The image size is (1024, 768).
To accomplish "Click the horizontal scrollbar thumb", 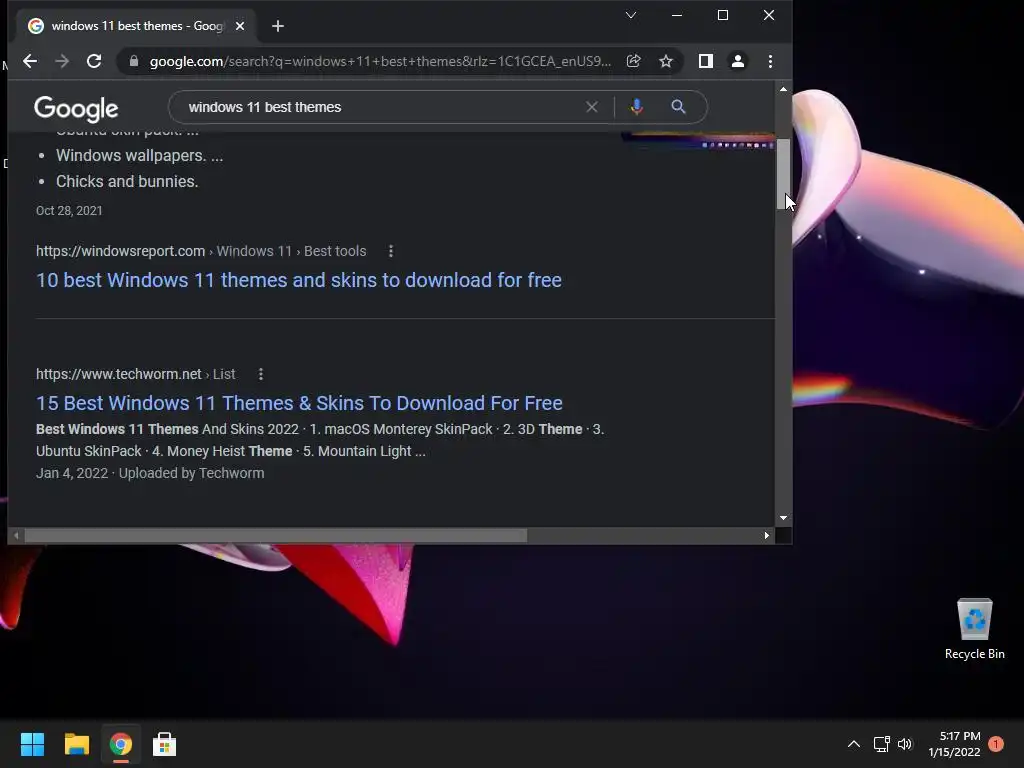I will coord(276,536).
